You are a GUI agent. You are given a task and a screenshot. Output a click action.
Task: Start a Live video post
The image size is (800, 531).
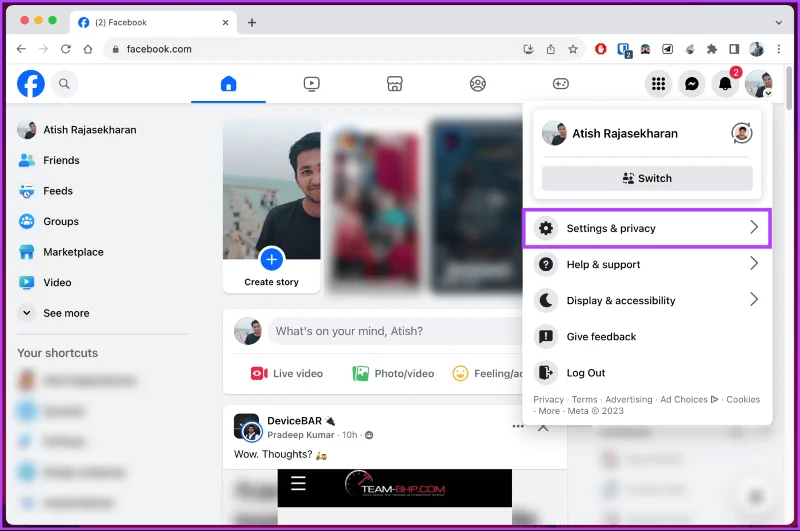pyautogui.click(x=287, y=373)
